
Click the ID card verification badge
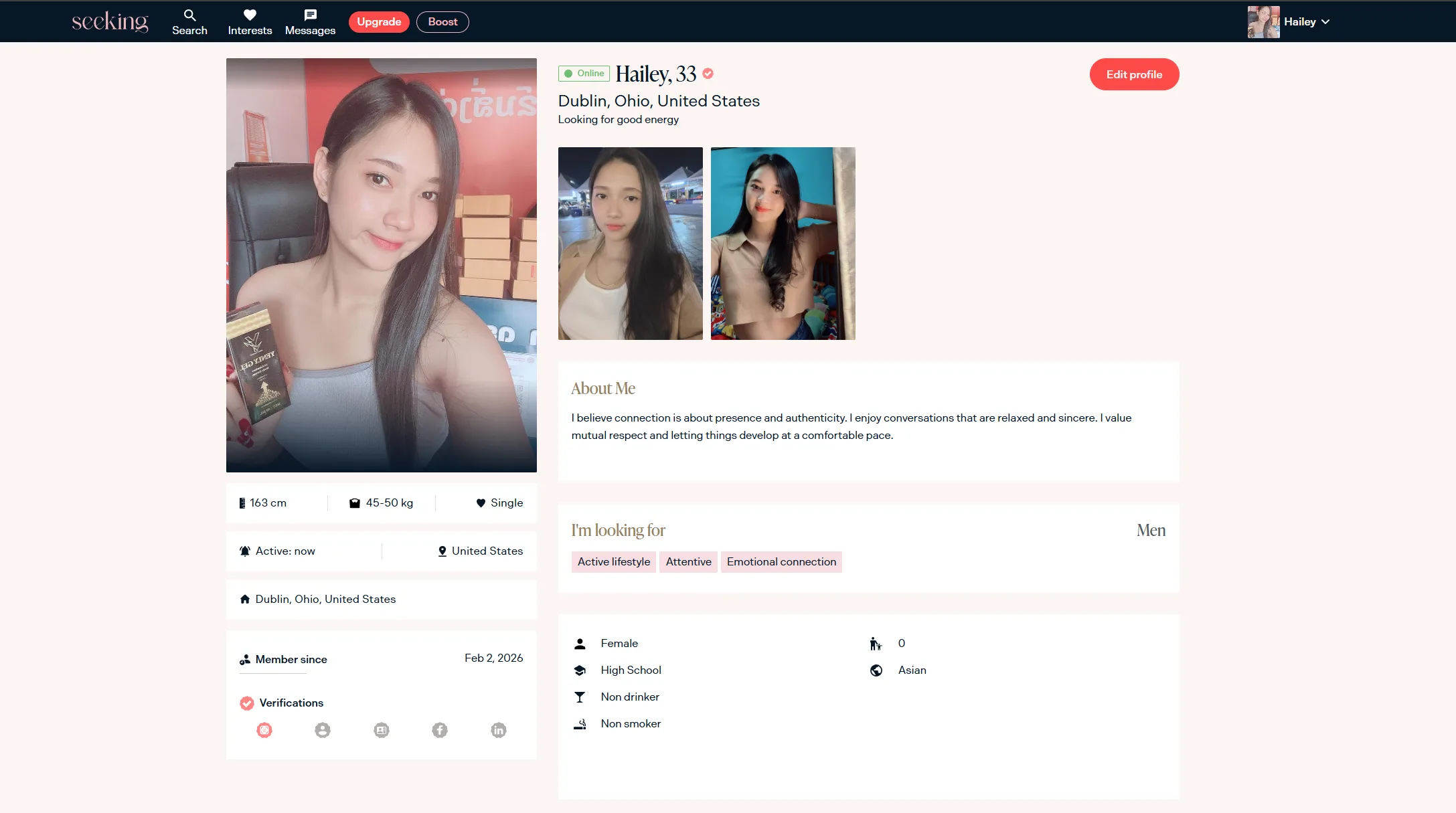point(382,730)
